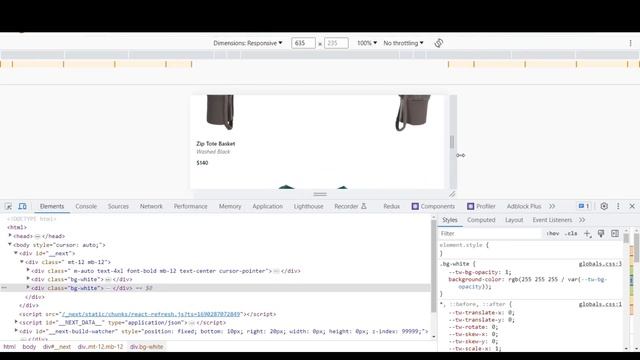Open the Adblock Plus tab
The height and width of the screenshot is (360, 640).
coord(524,207)
